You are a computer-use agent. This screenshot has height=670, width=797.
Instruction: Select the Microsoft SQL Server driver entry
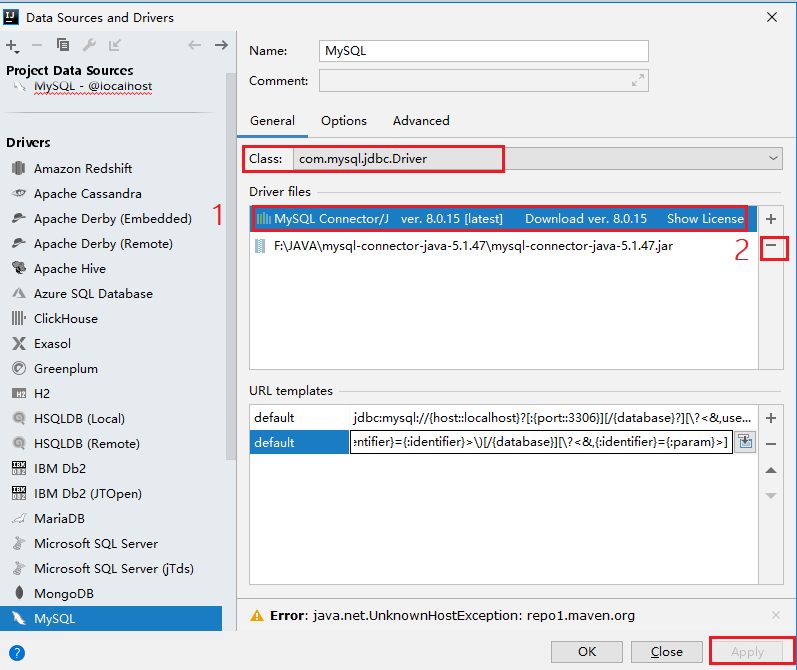tap(96, 543)
